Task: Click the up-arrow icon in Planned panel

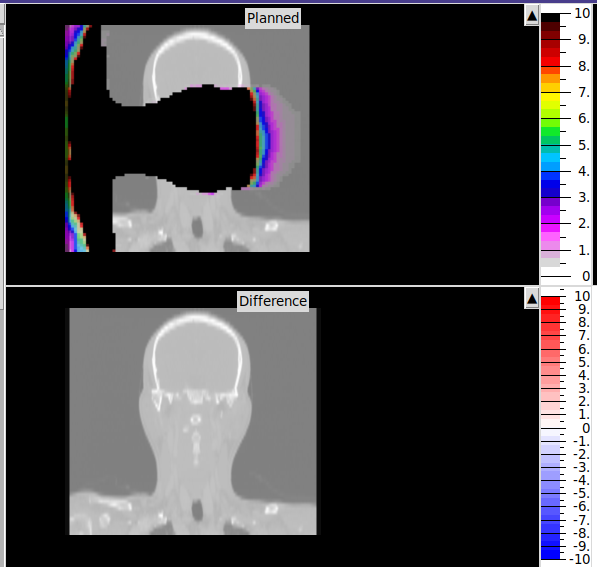Action: point(532,16)
